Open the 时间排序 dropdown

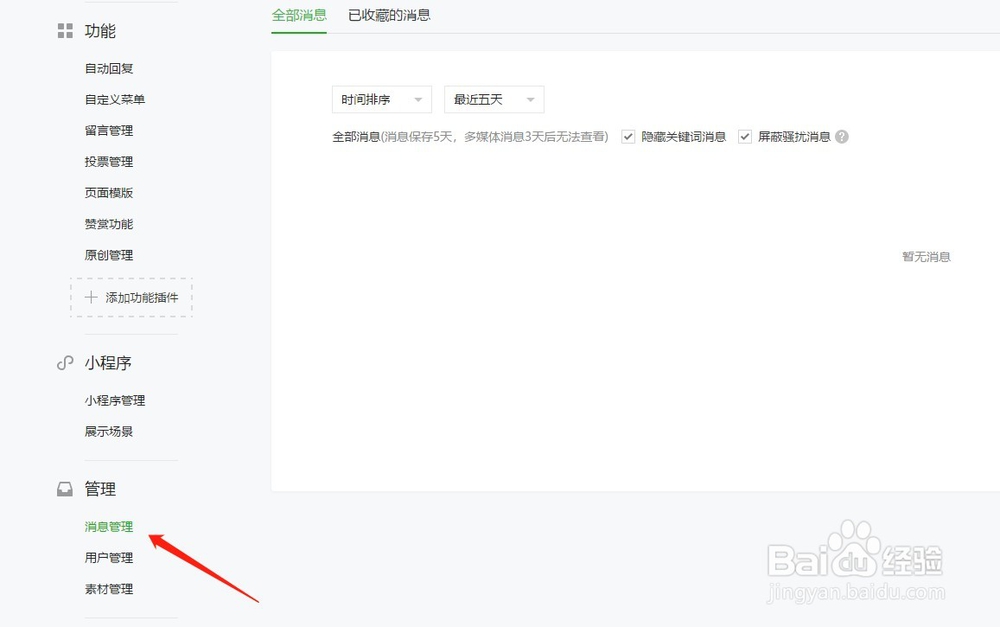[x=382, y=100]
